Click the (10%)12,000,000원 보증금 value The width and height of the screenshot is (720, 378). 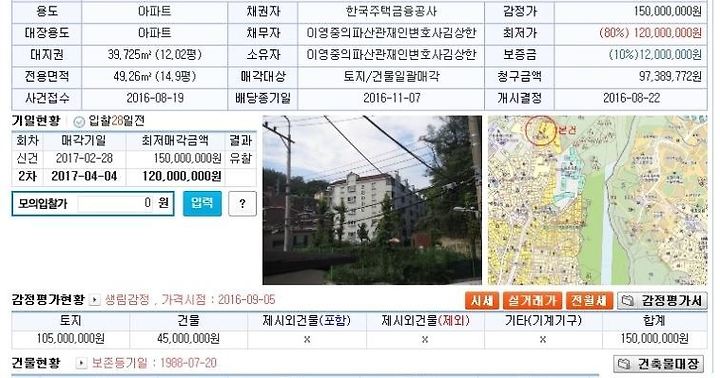[x=655, y=55]
